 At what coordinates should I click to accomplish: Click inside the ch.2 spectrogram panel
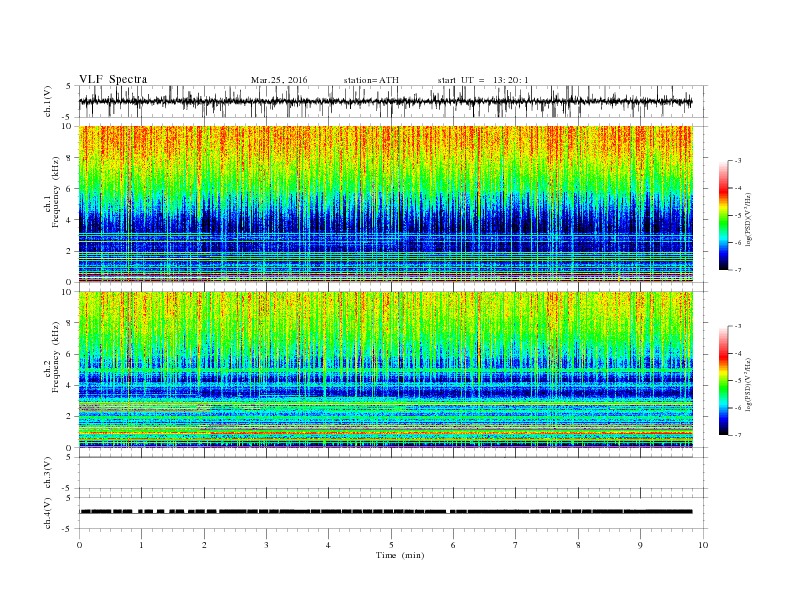coord(386,369)
